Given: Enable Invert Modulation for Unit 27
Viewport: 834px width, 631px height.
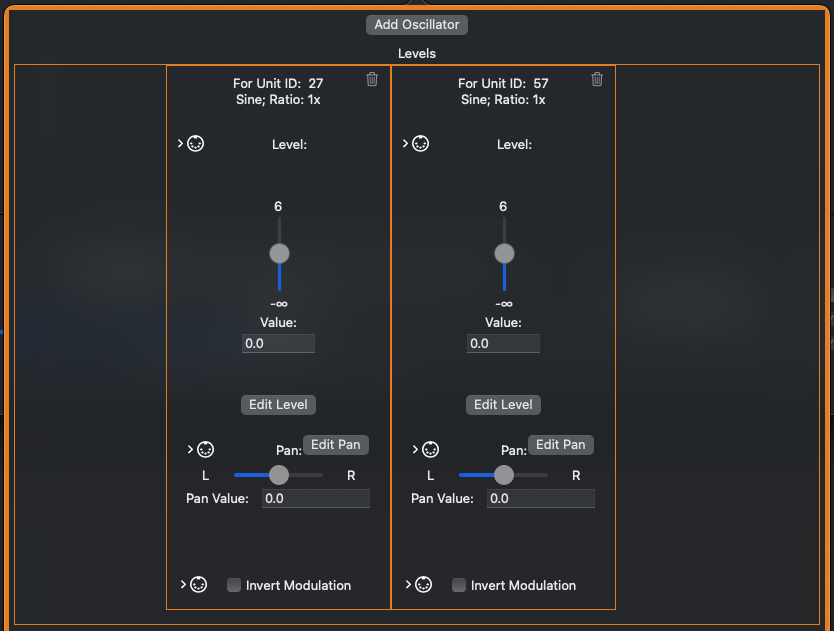Looking at the screenshot, I should click(x=234, y=585).
